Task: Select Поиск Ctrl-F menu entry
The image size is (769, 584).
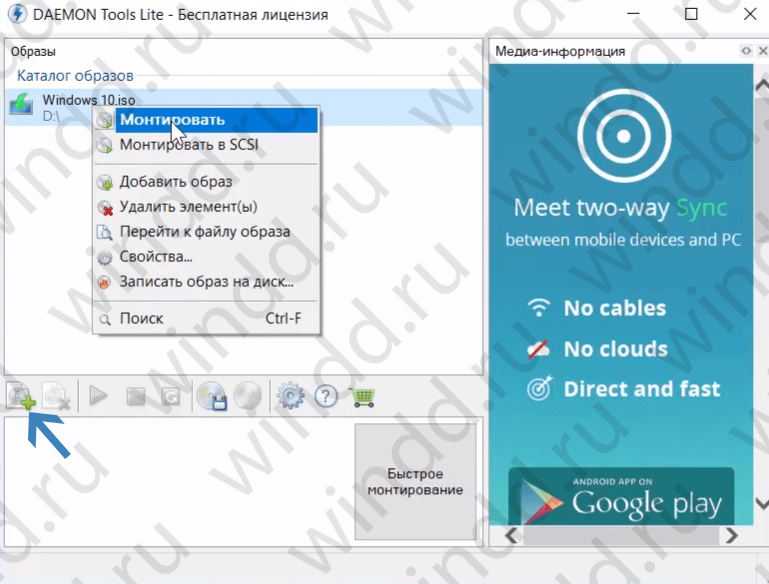Action: pos(206,319)
